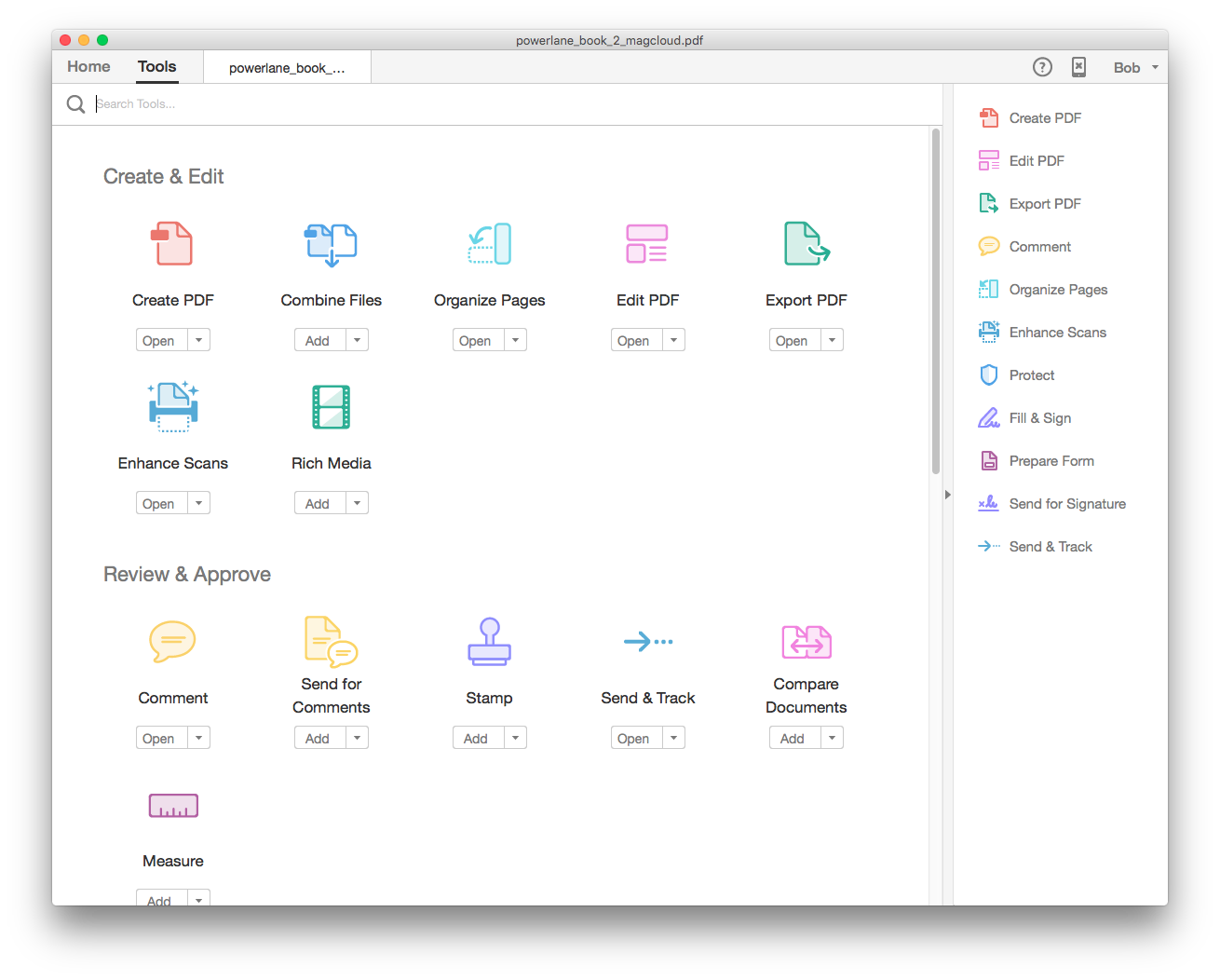
Task: Click the Organize Pages icon in the right sidebar
Action: [x=989, y=290]
